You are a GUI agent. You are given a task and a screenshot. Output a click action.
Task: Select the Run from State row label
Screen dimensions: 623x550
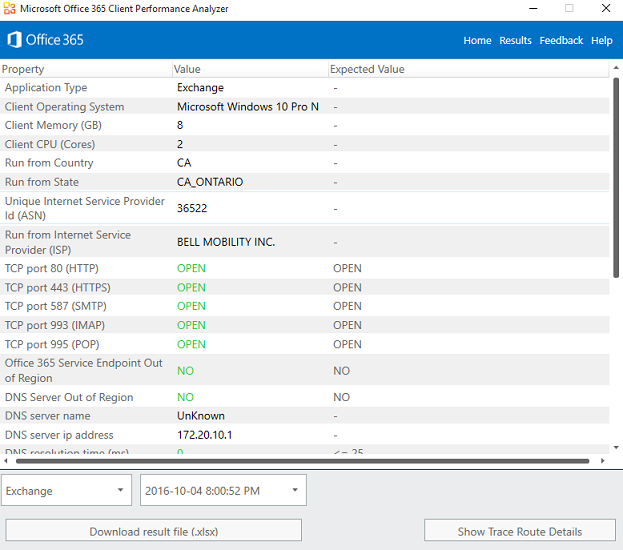pos(42,182)
